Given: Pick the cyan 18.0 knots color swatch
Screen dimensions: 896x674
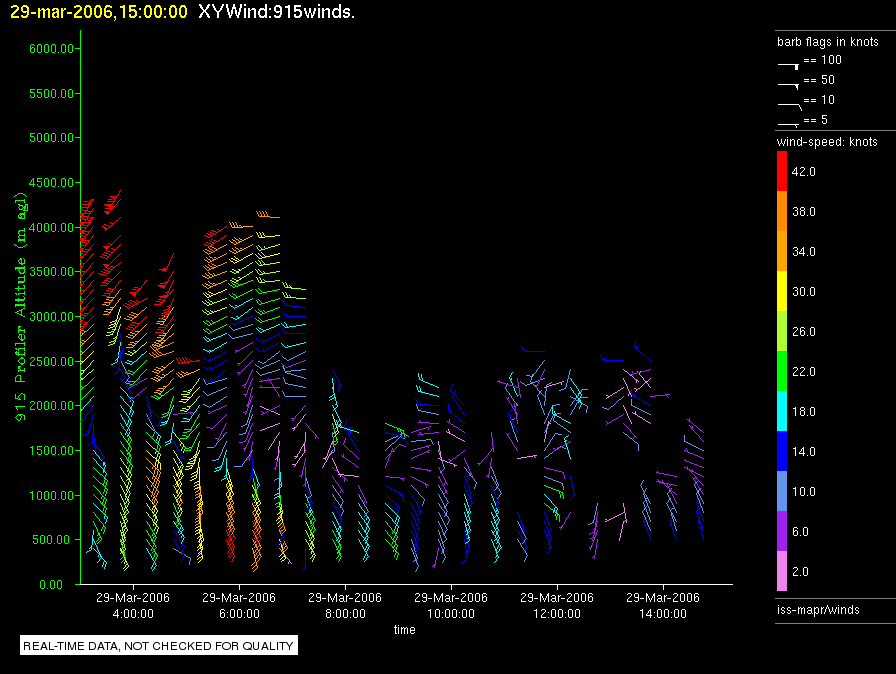Looking at the screenshot, I should tap(781, 412).
